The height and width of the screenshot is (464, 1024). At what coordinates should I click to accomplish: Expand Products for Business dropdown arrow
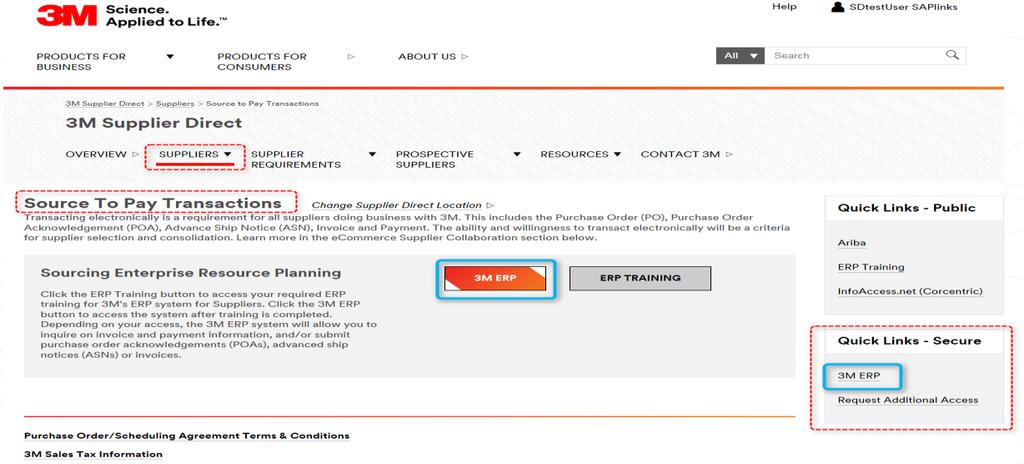[170, 56]
